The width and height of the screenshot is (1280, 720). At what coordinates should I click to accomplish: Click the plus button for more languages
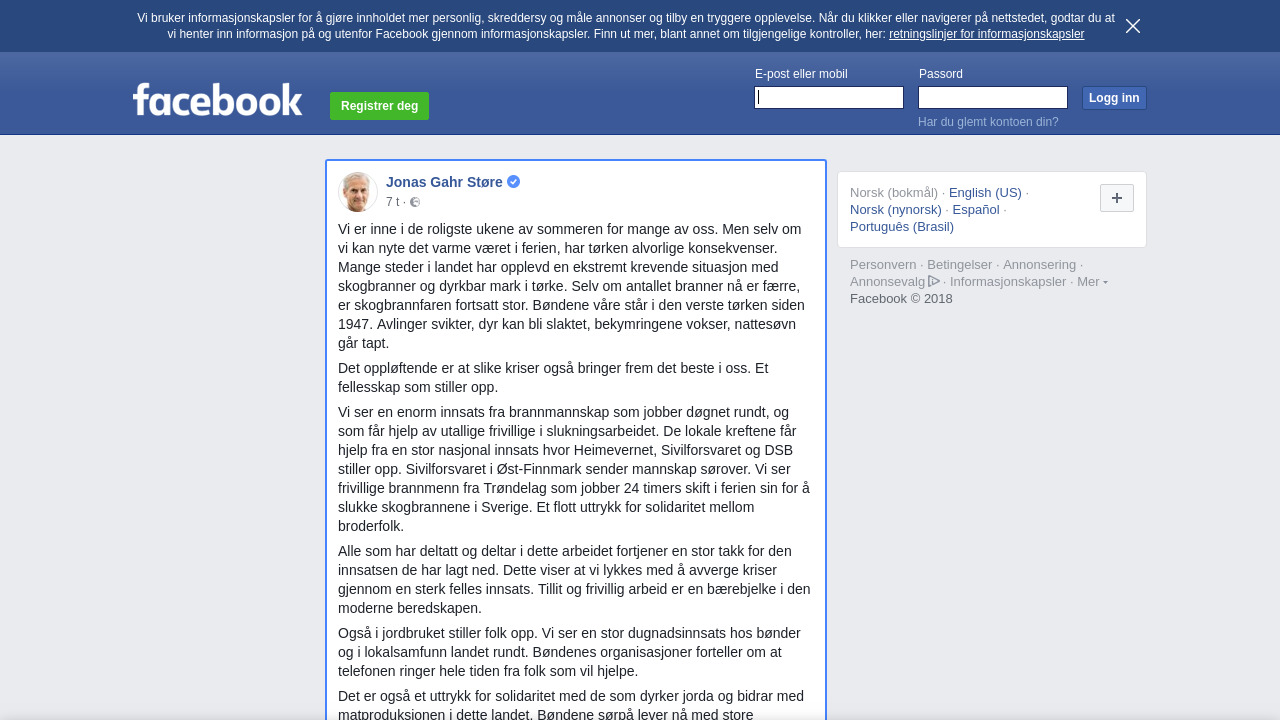[x=1117, y=198]
